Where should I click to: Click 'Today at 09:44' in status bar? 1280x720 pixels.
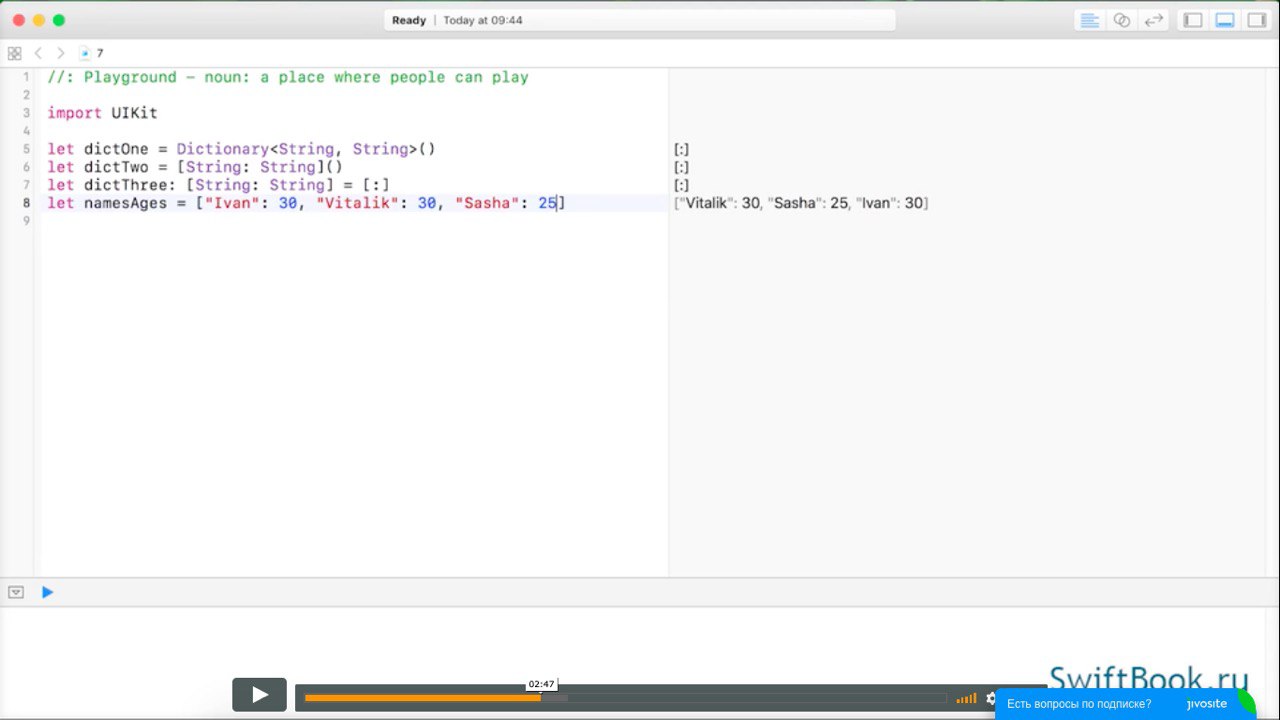(483, 20)
